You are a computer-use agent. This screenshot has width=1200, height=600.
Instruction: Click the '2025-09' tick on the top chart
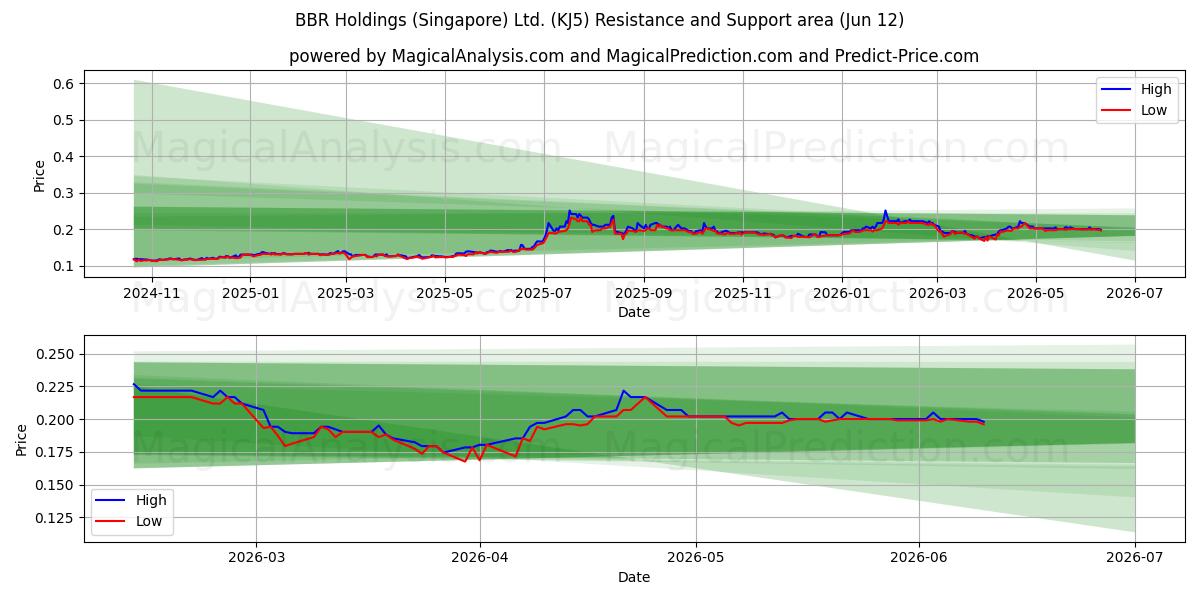pos(644,293)
